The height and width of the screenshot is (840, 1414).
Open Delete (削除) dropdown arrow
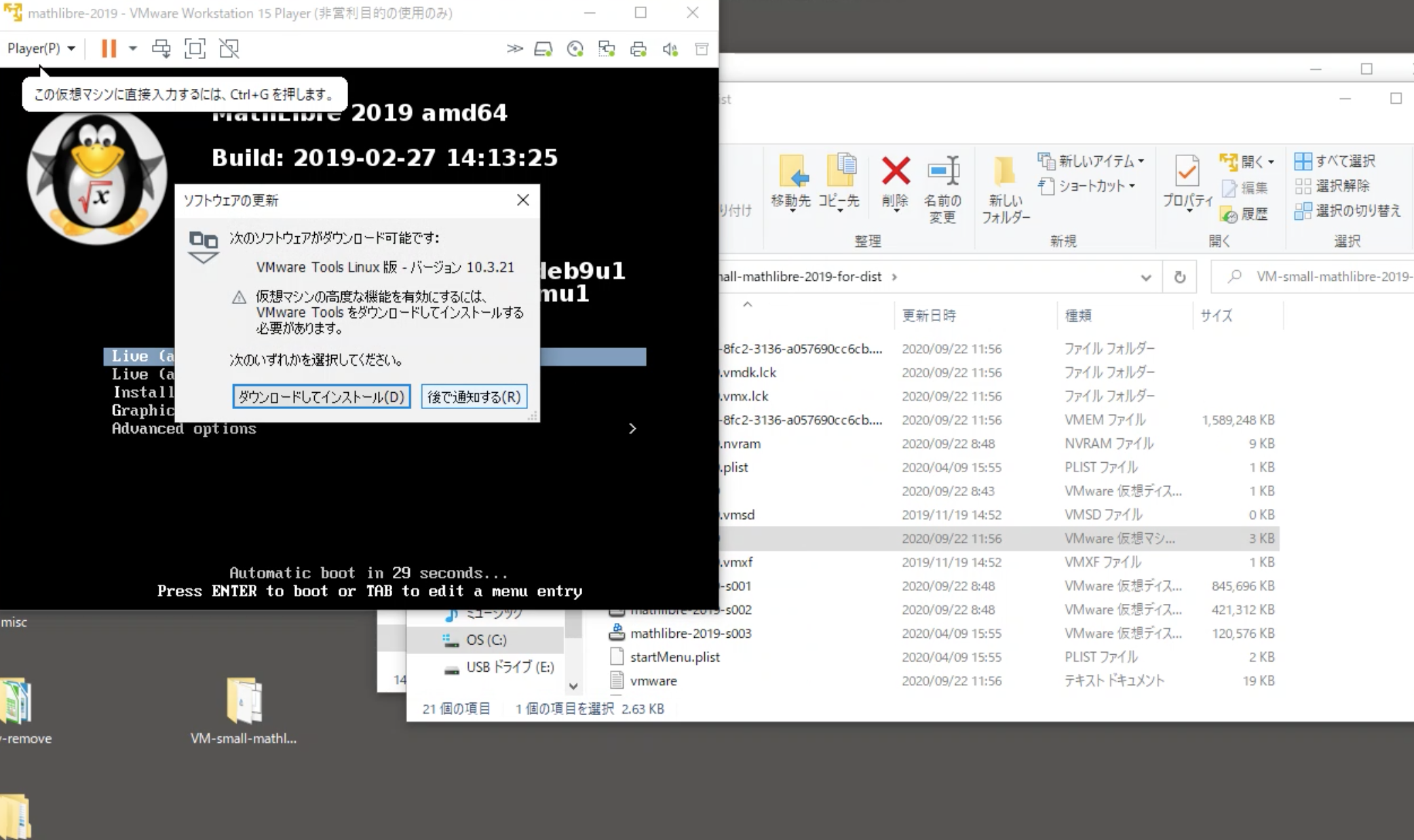coord(896,211)
